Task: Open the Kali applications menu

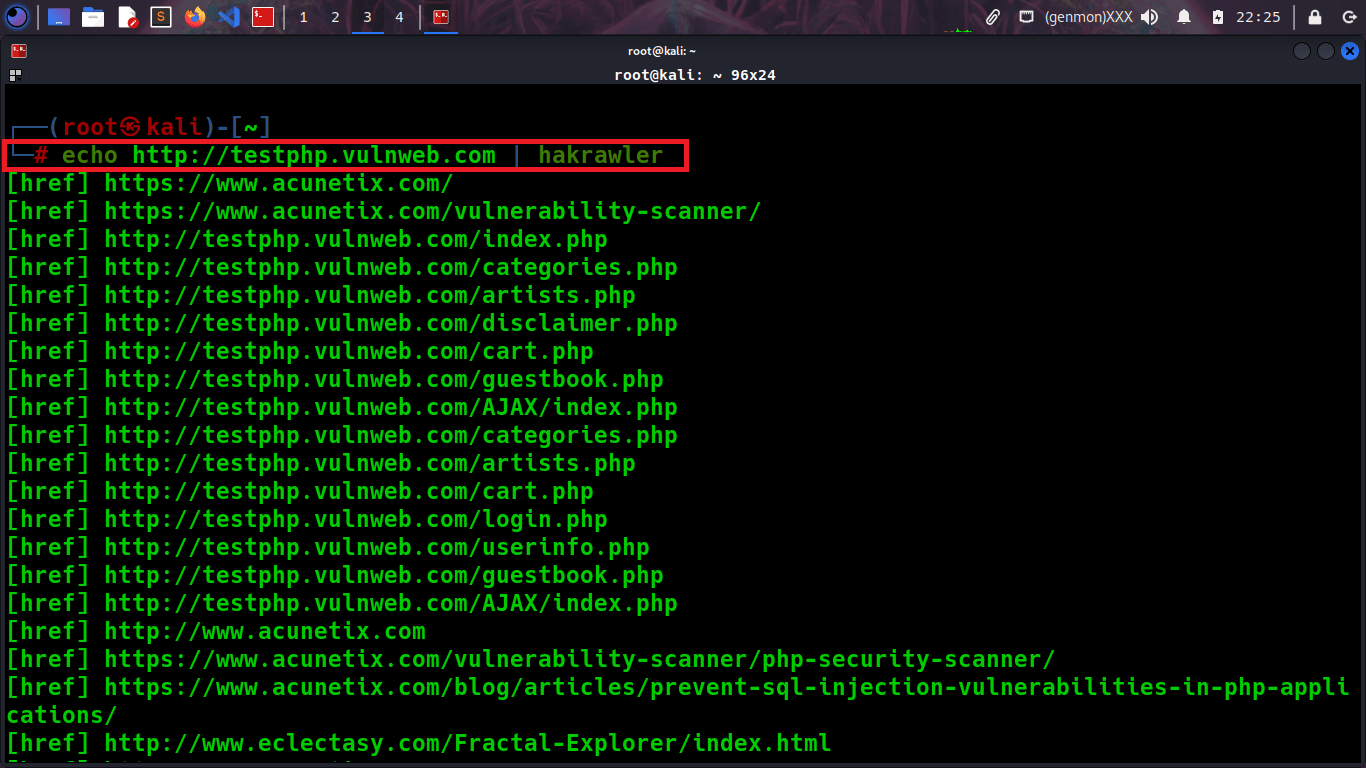Action: pos(17,17)
